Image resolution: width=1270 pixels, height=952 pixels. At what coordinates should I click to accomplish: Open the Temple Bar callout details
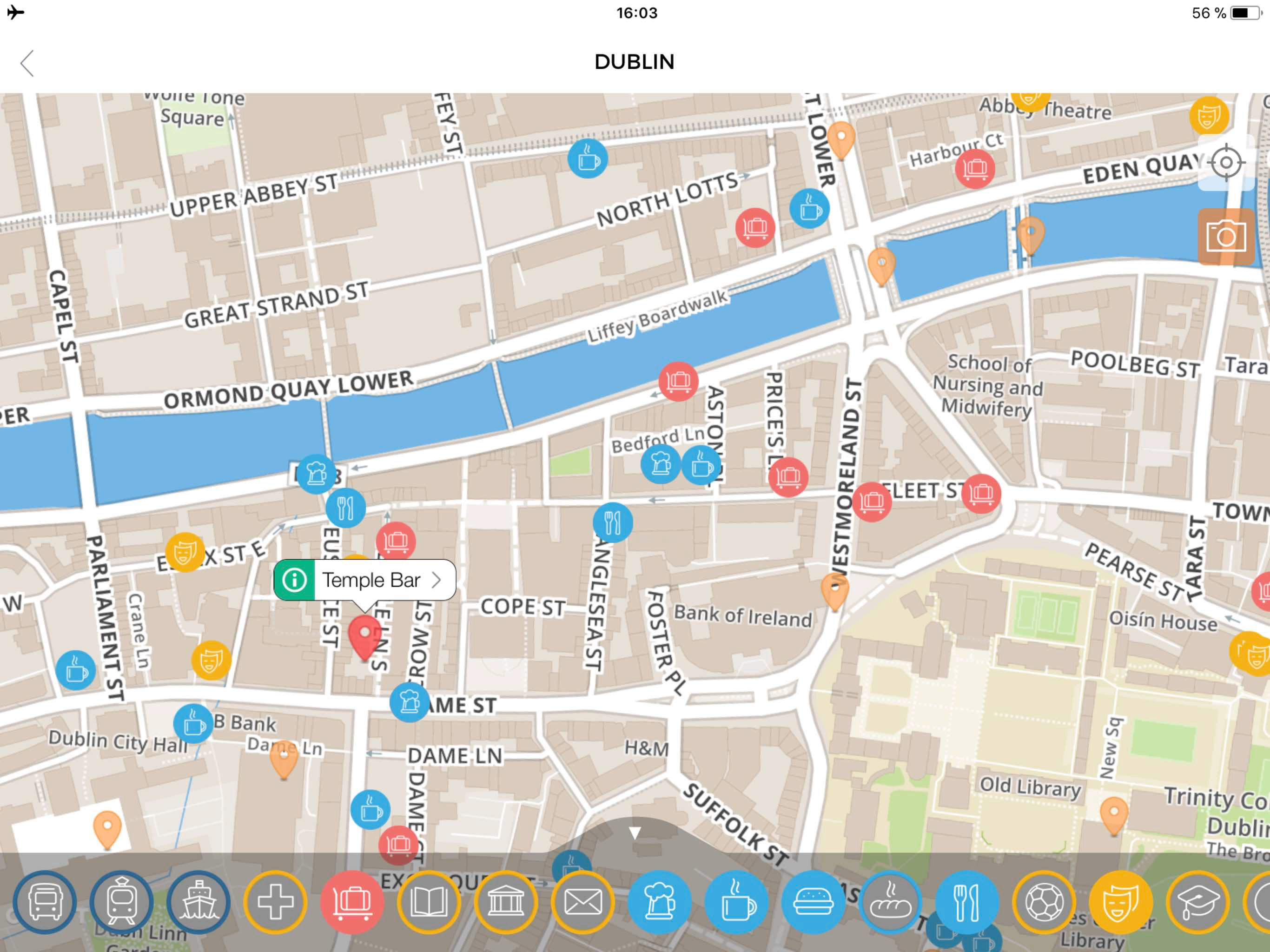coord(364,580)
